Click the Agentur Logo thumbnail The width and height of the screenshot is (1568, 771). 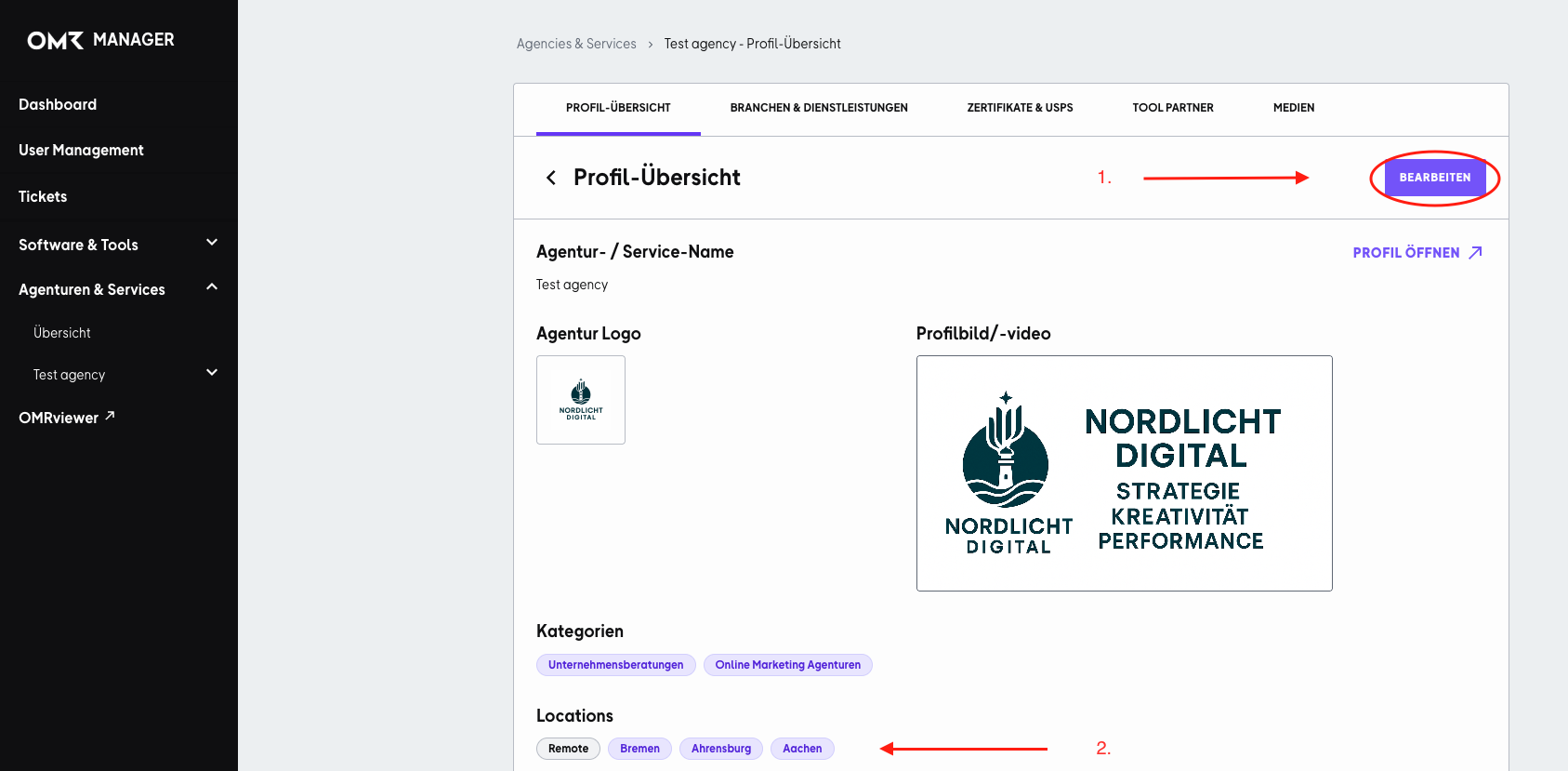pos(581,400)
